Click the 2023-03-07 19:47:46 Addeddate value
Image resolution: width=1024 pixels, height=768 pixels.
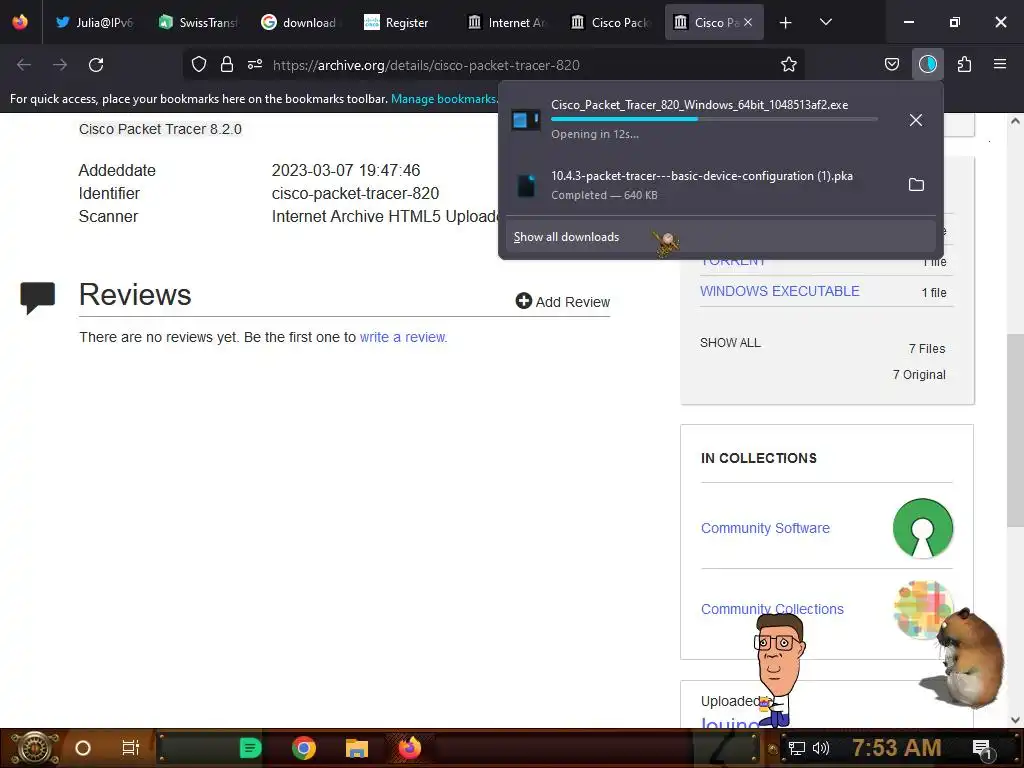point(345,170)
